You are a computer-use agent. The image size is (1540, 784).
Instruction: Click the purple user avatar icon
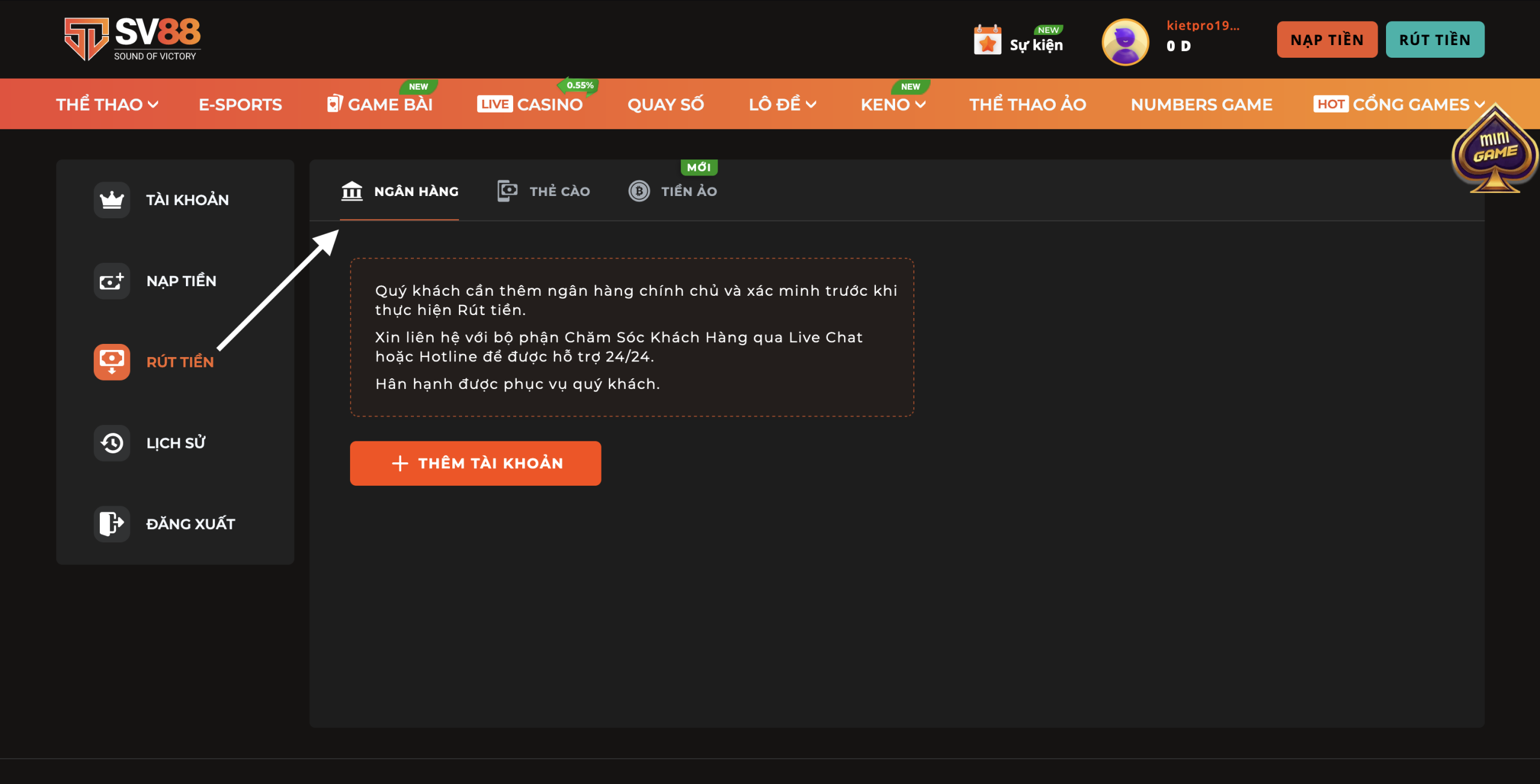coord(1125,41)
